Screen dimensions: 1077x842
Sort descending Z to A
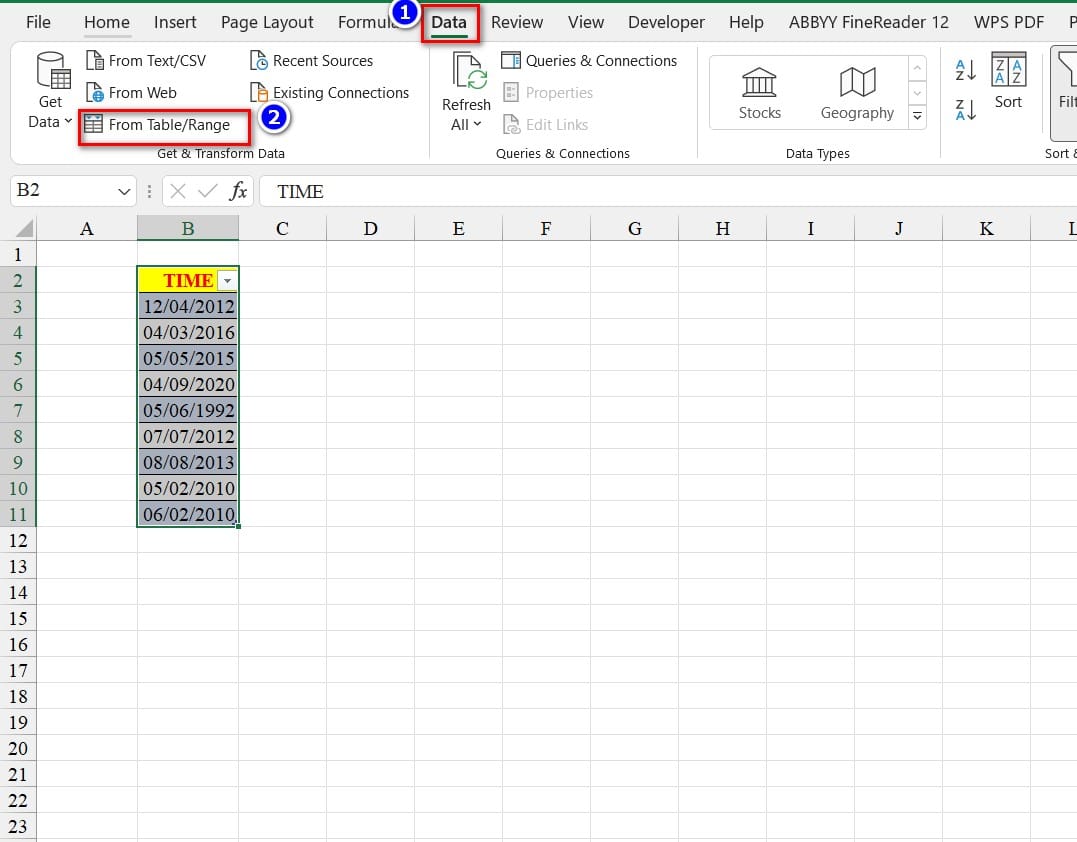click(x=966, y=109)
